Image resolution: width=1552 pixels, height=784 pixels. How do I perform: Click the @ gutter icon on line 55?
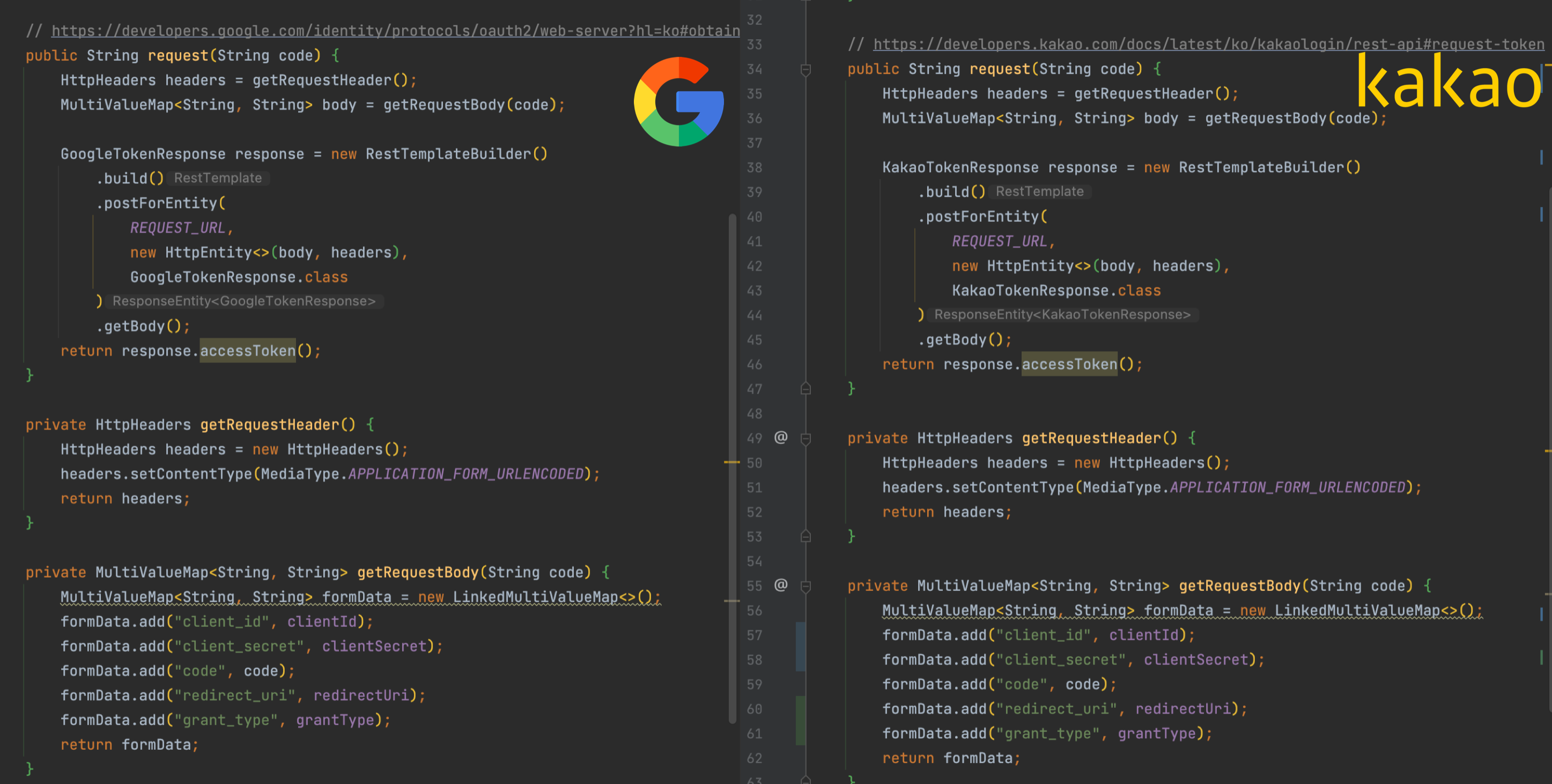click(x=781, y=585)
